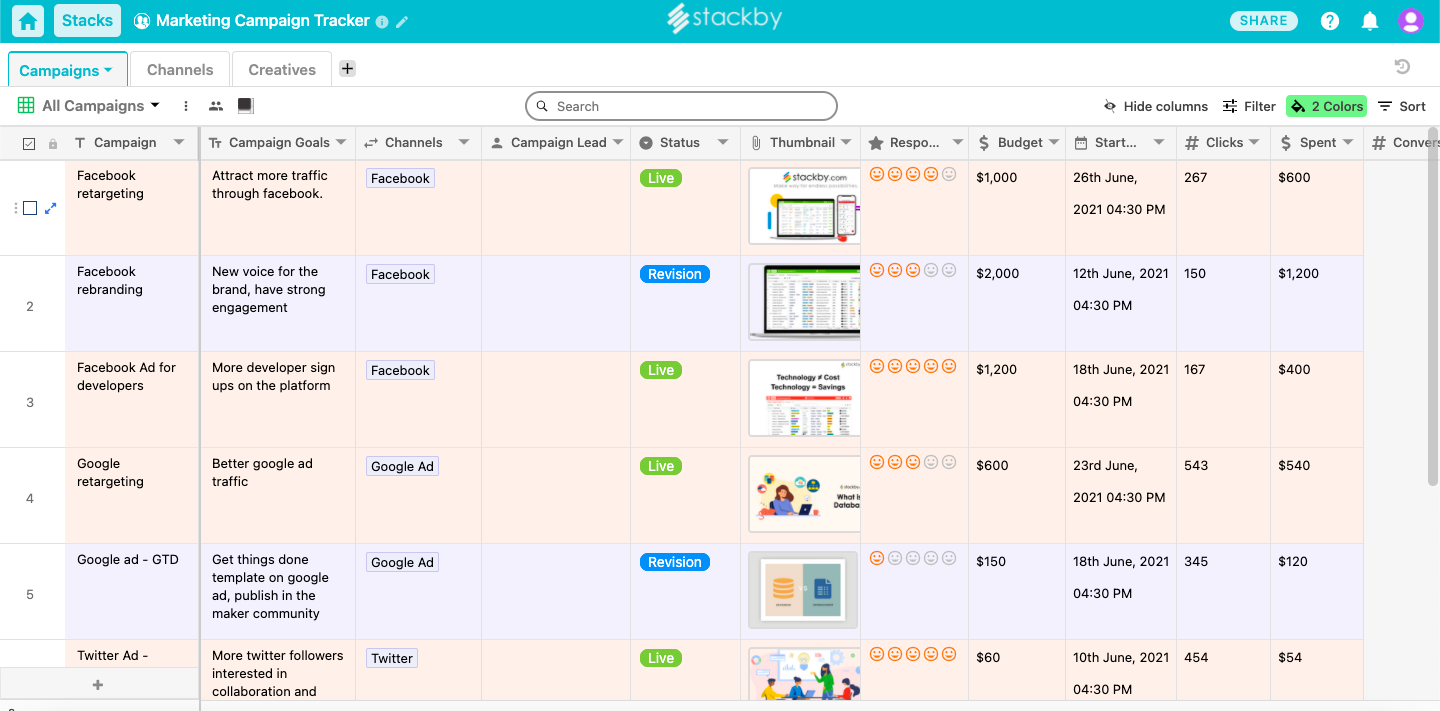
Task: Open the help question mark icon
Action: pyautogui.click(x=1329, y=21)
